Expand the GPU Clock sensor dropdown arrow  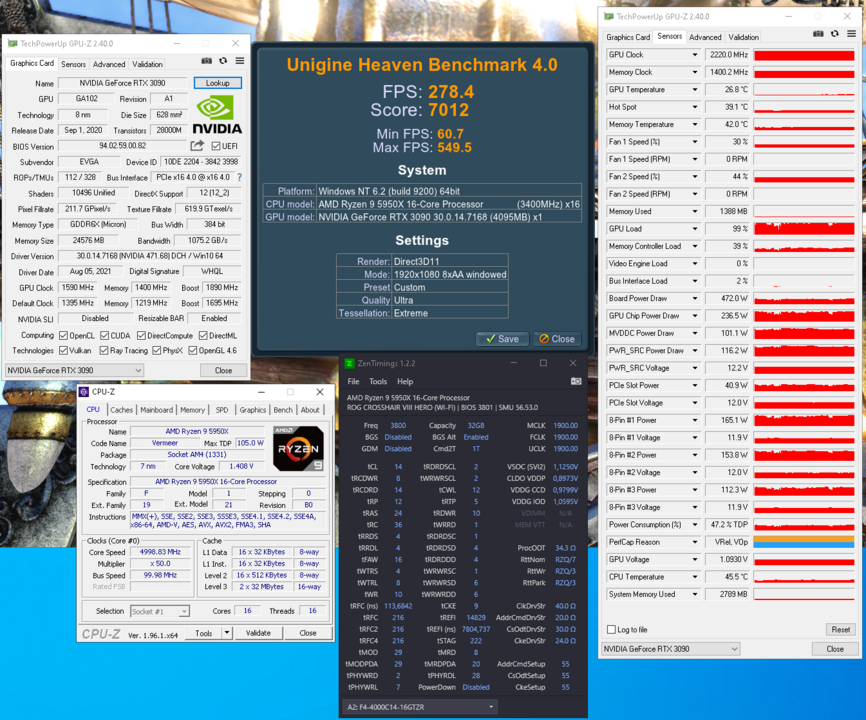click(695, 55)
